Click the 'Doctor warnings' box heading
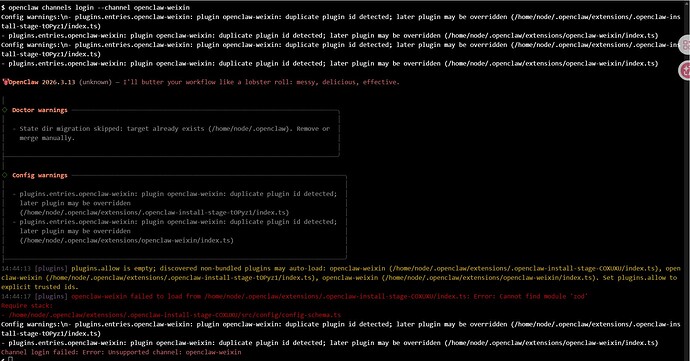690x361 pixels. coord(40,110)
